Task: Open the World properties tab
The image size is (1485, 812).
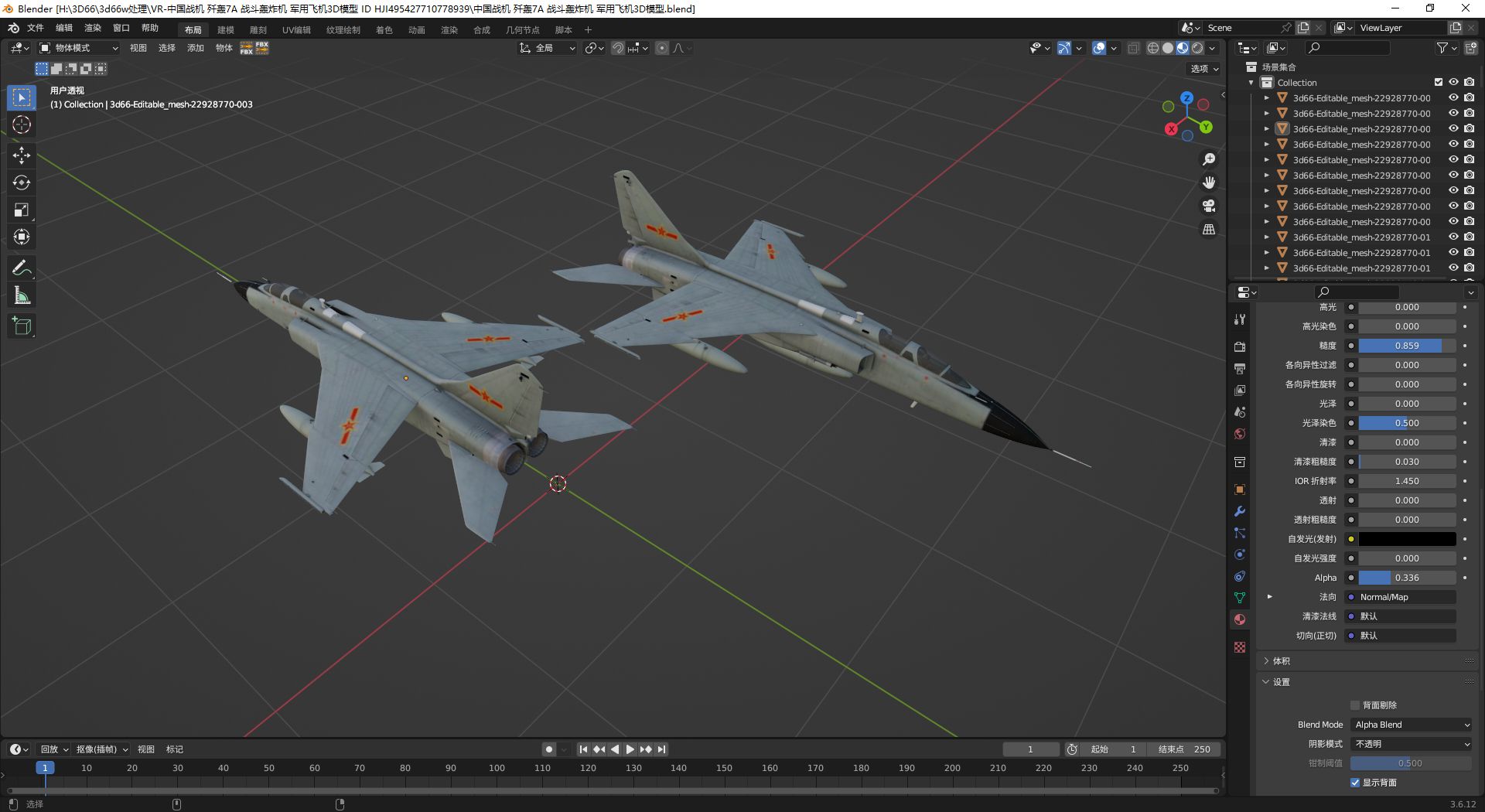Action: (1240, 434)
